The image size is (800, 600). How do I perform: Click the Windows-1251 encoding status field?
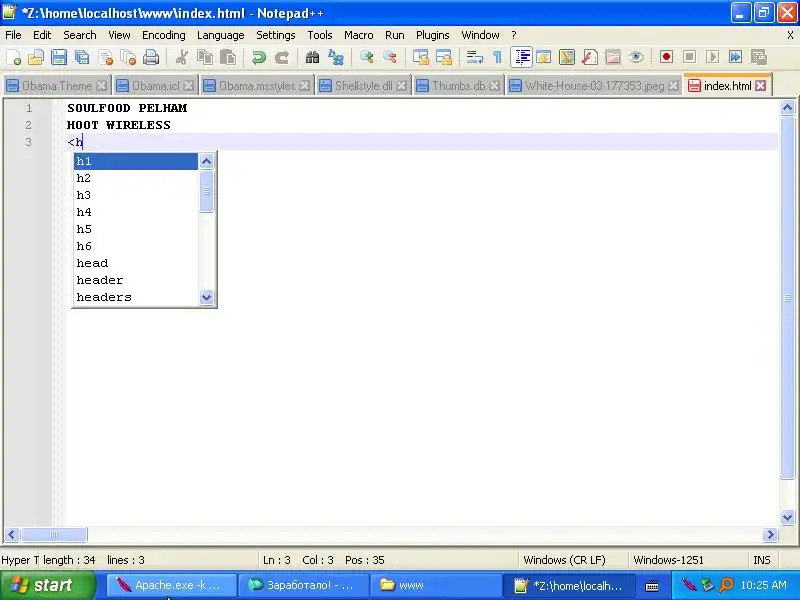(687, 560)
